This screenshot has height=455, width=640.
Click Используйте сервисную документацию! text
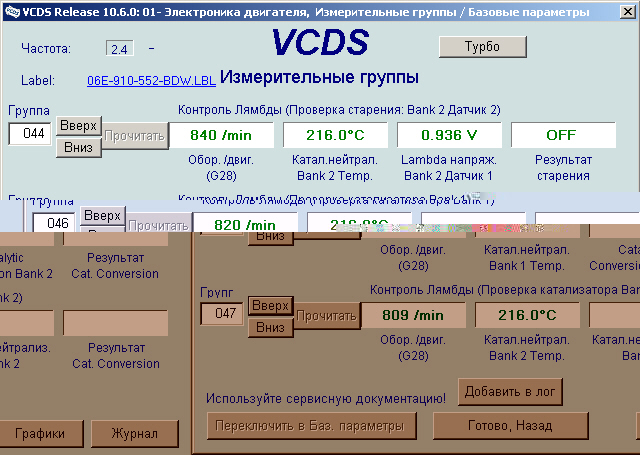[x=326, y=398]
